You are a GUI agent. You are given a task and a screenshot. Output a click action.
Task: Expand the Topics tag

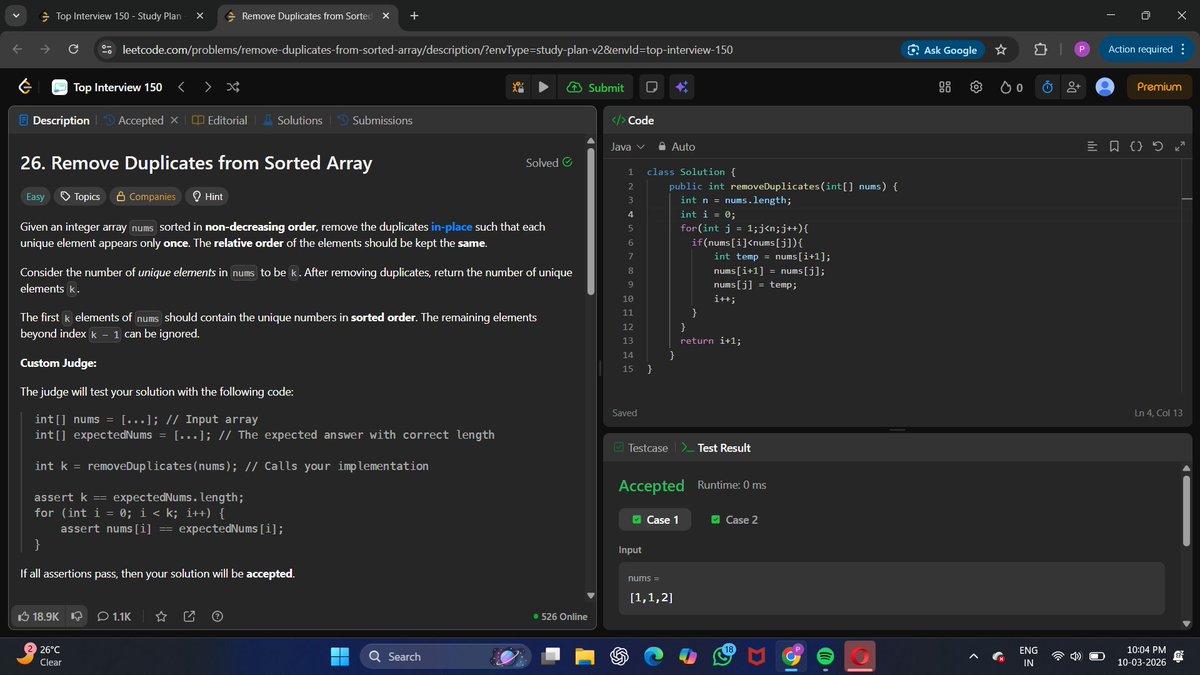[x=78, y=196]
